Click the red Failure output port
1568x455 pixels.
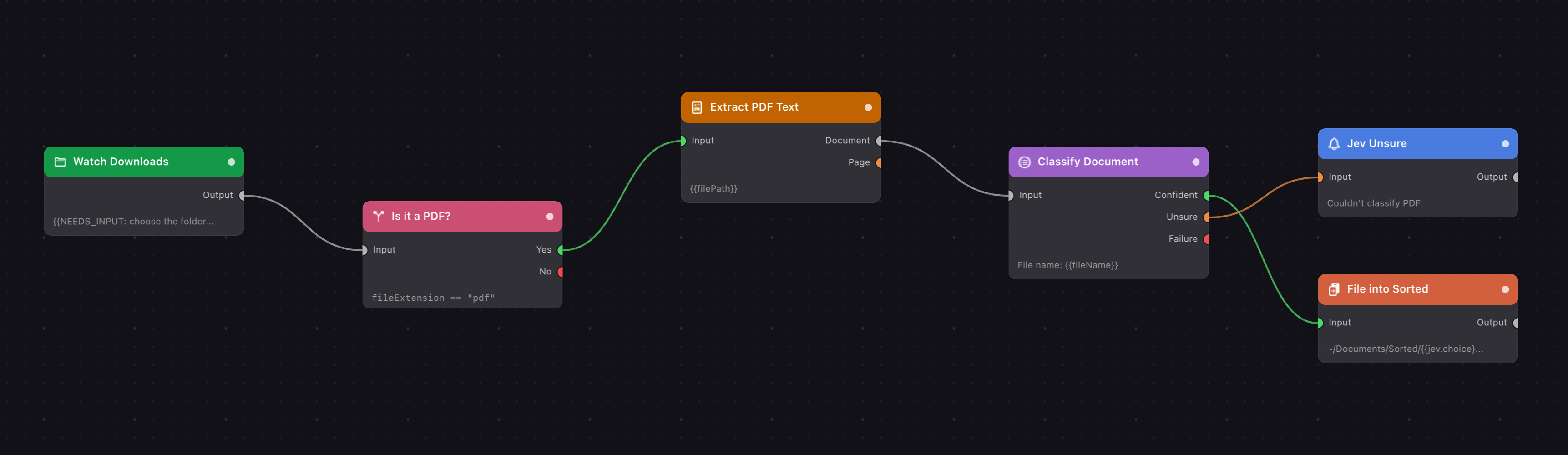pyautogui.click(x=1207, y=239)
